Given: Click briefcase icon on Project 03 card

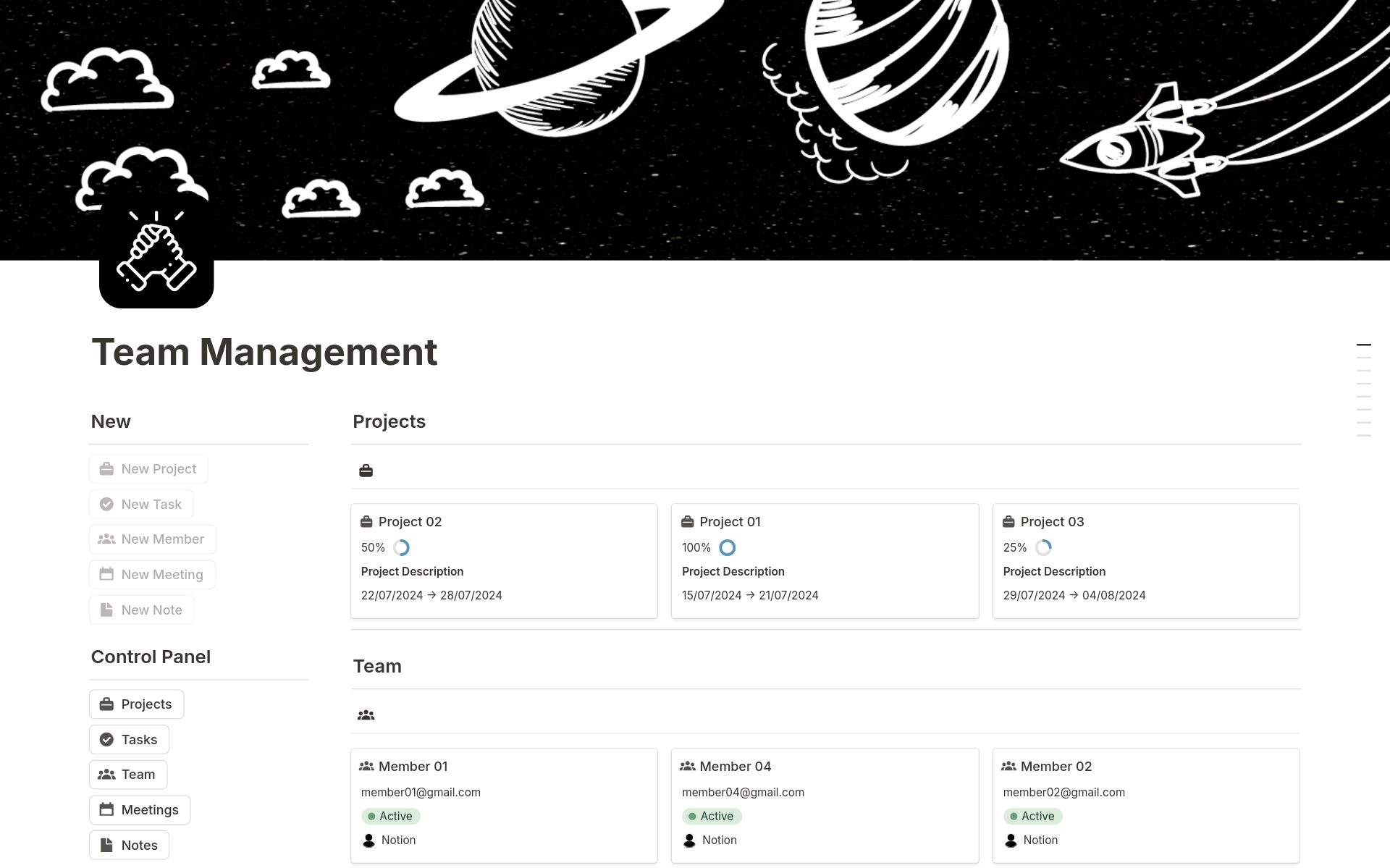Looking at the screenshot, I should [x=1008, y=522].
